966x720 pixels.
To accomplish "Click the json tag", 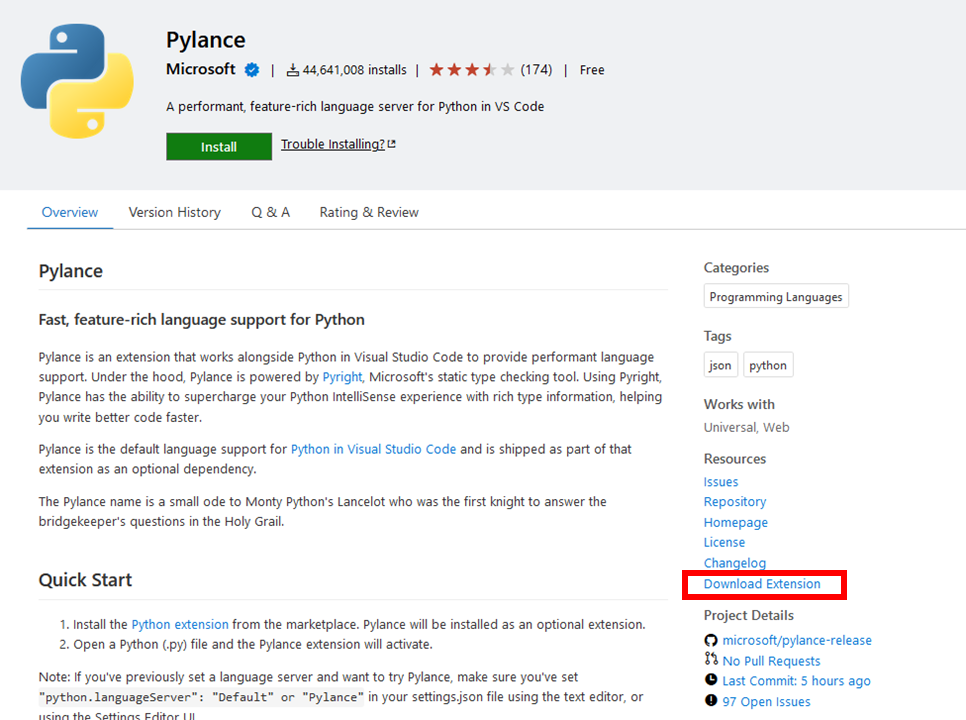I will click(720, 365).
